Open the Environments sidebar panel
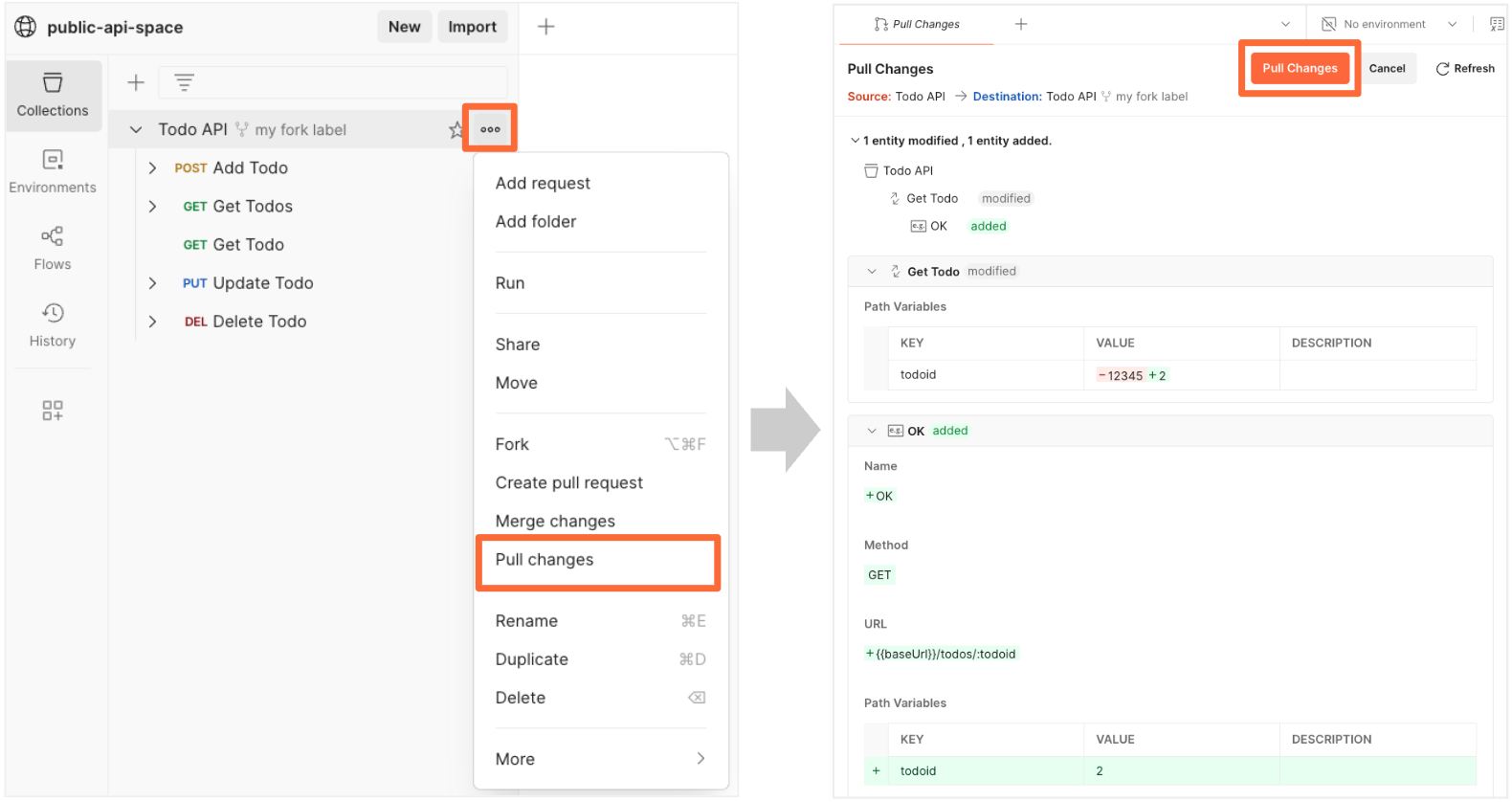Viewport: 1512px width, 802px height. [53, 172]
